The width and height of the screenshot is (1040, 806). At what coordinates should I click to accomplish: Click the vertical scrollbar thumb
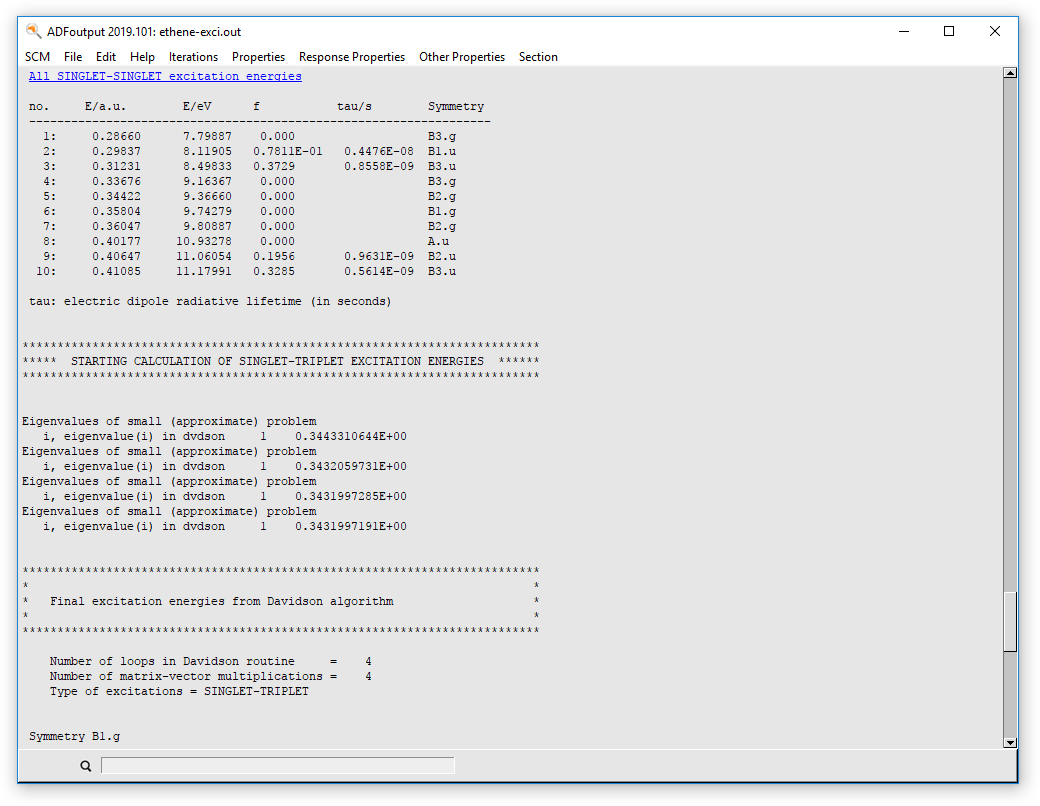(1010, 622)
